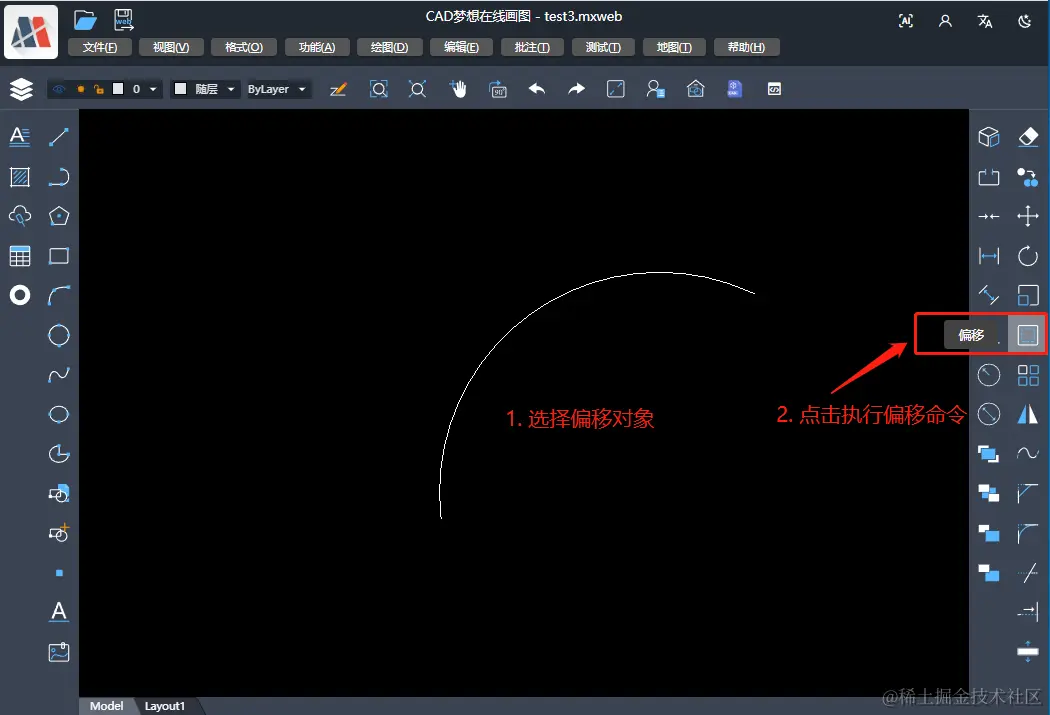Screen dimensions: 1050x715
Task: Click the Offset (偏移) tool icon
Action: [x=1027, y=335]
